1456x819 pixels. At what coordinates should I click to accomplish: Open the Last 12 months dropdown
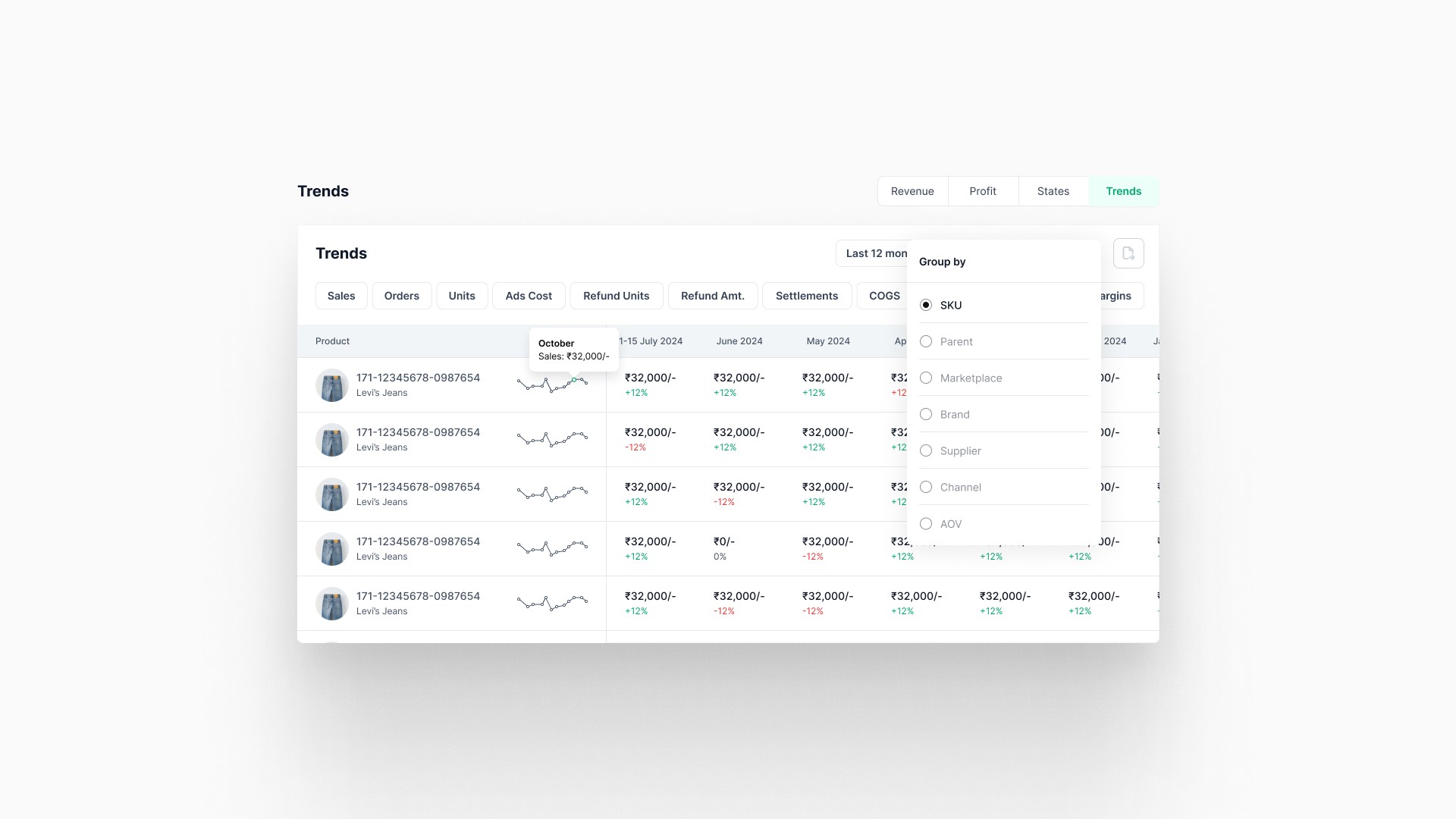tap(872, 253)
